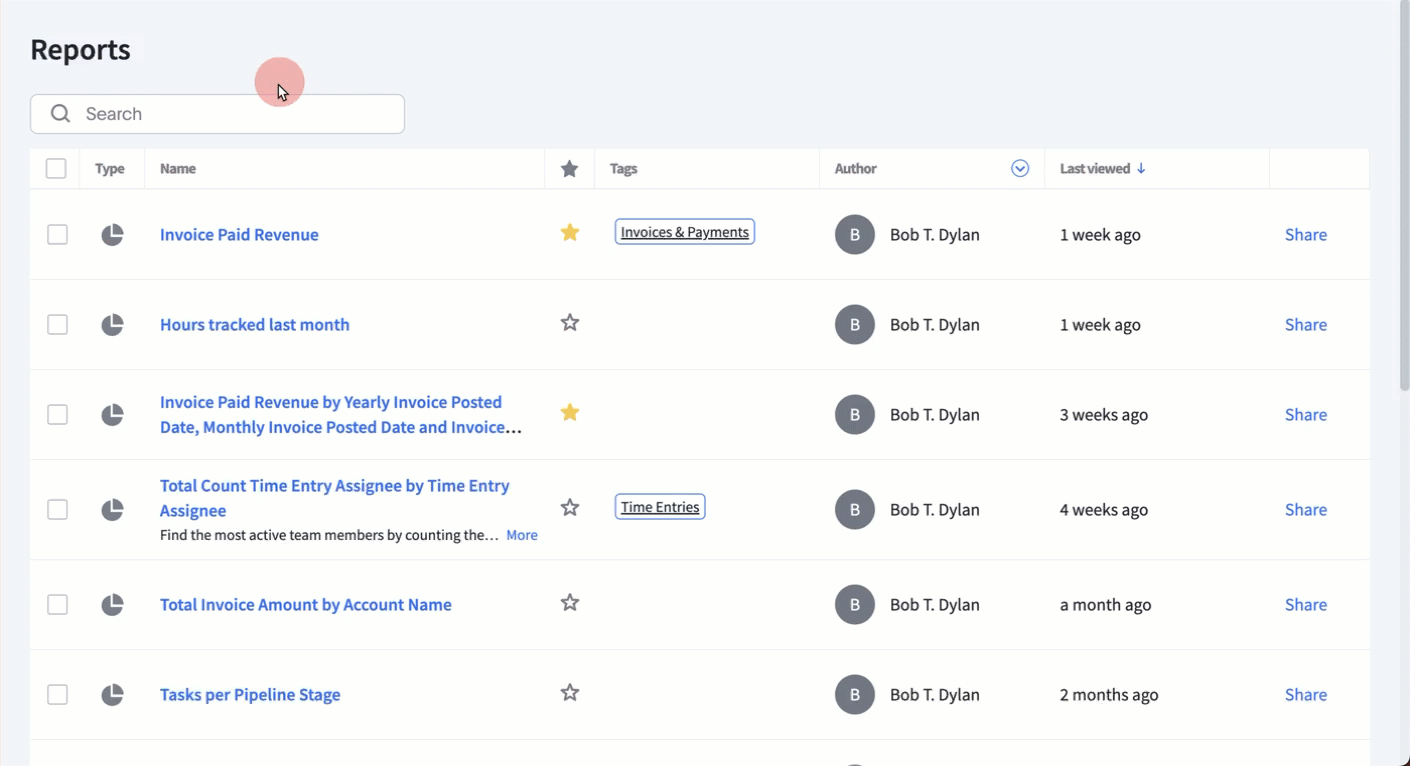The image size is (1410, 766).
Task: Star the Total Invoice Amount by Account Name report
Action: pos(570,603)
